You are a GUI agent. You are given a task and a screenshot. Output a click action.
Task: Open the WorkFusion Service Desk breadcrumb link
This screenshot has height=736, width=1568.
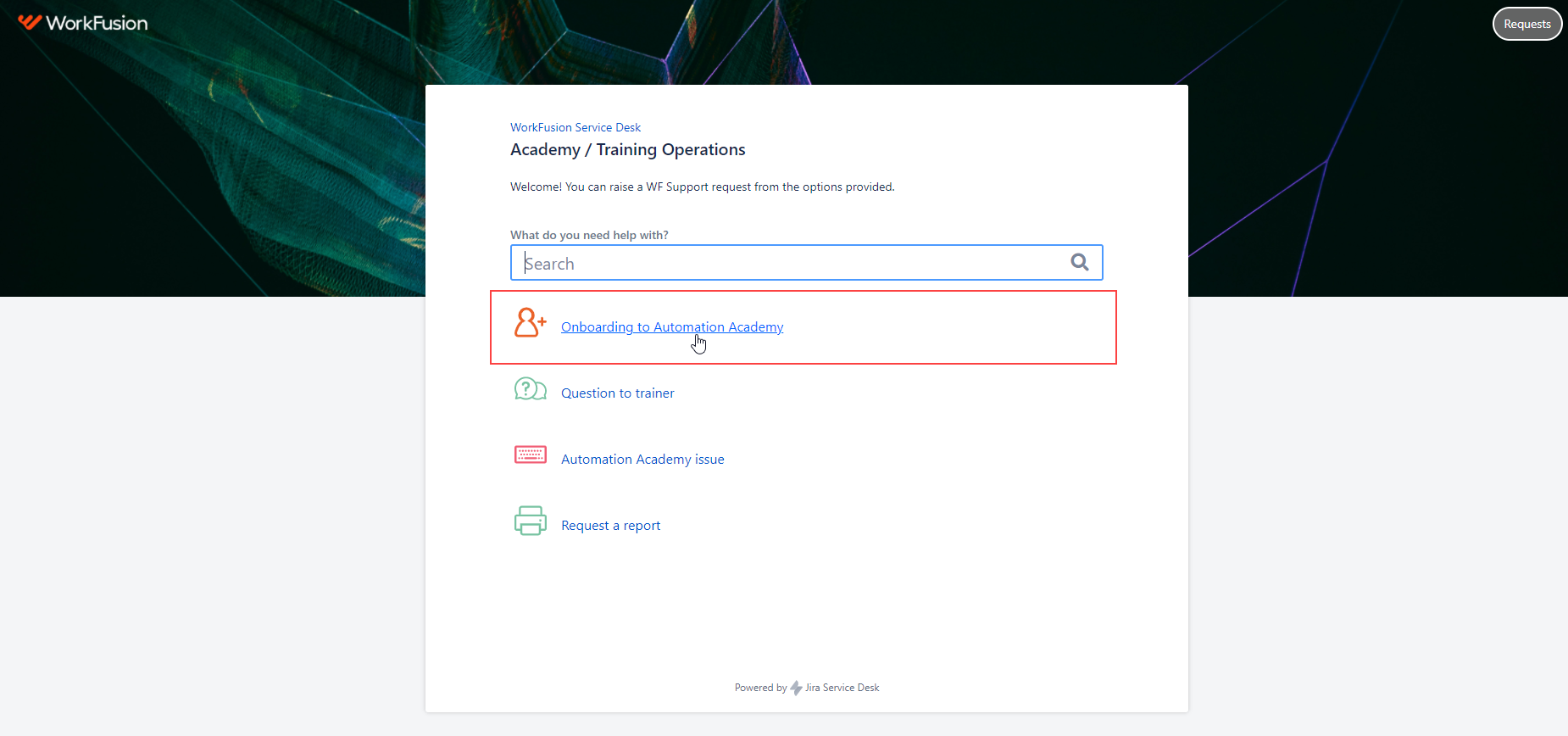click(x=575, y=127)
